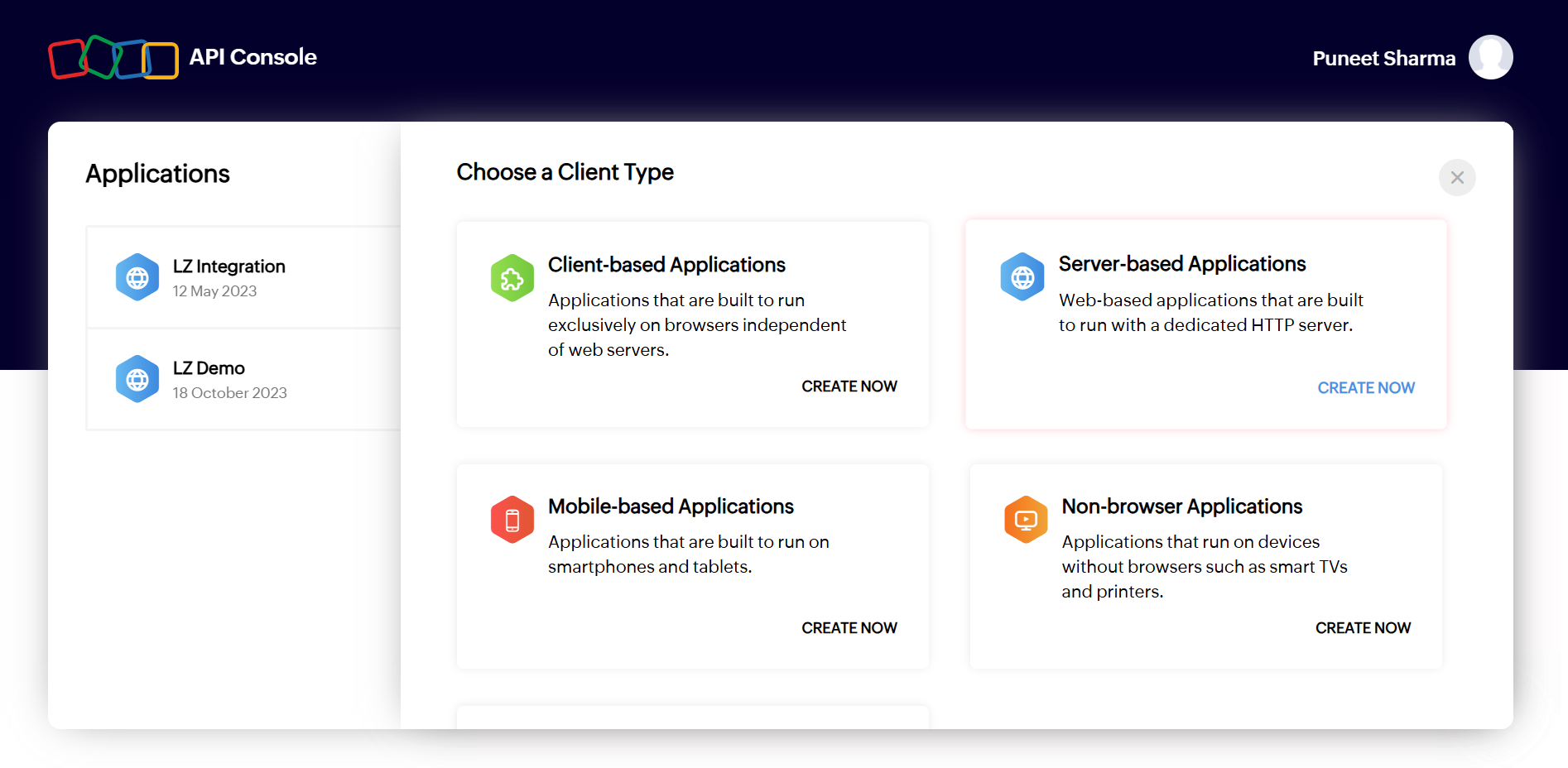The height and width of the screenshot is (768, 1568).
Task: Select the Server-based Applications heading
Action: (1181, 264)
